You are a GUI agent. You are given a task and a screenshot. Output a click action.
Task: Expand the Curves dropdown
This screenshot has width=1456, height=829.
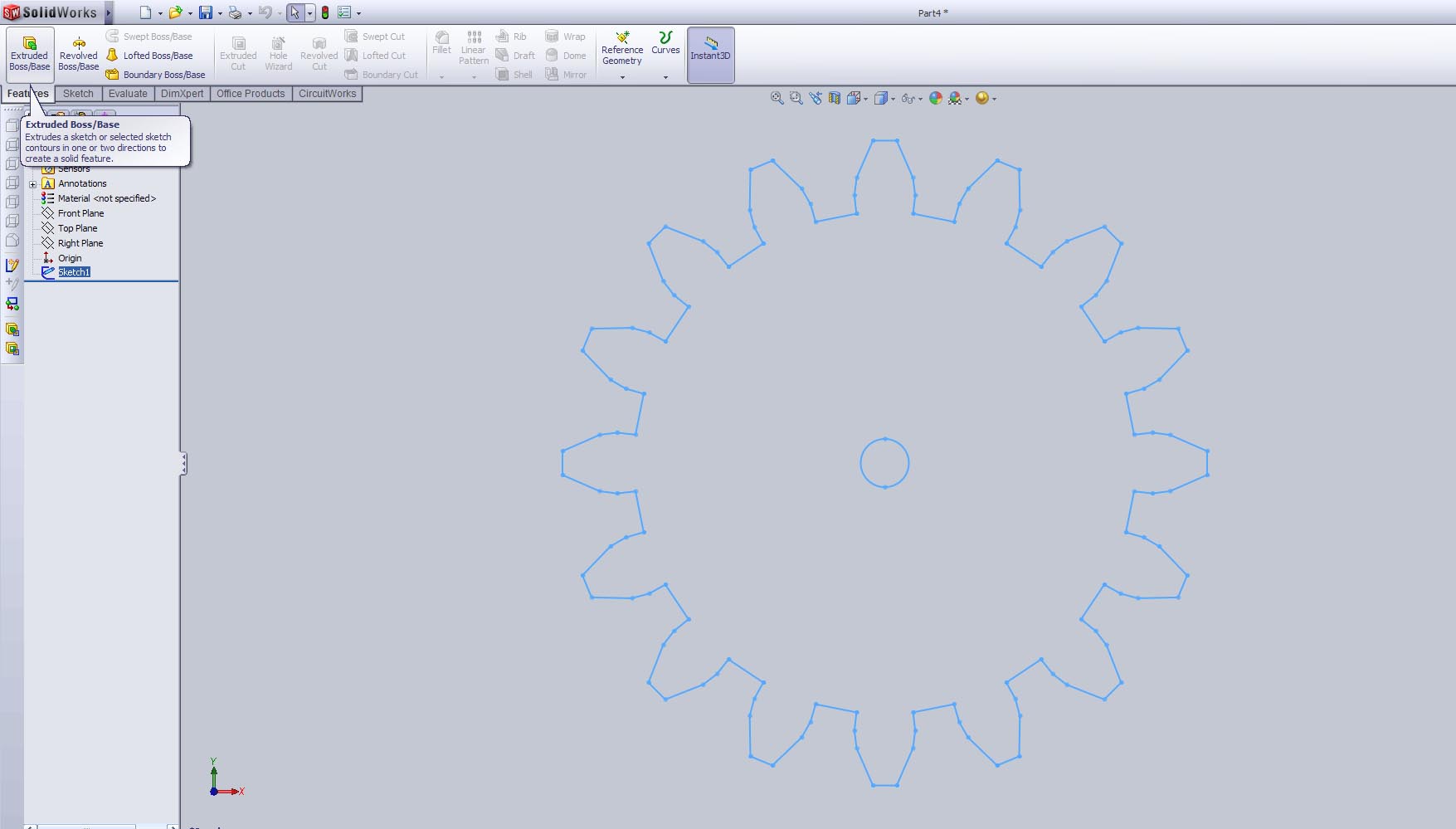665,77
